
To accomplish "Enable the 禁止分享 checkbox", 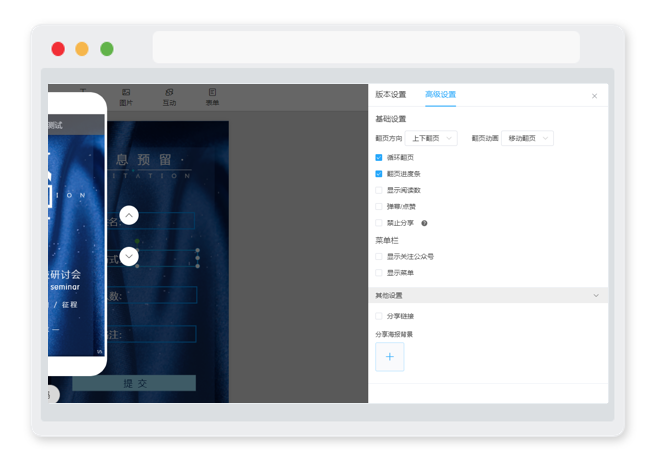I will [x=379, y=223].
